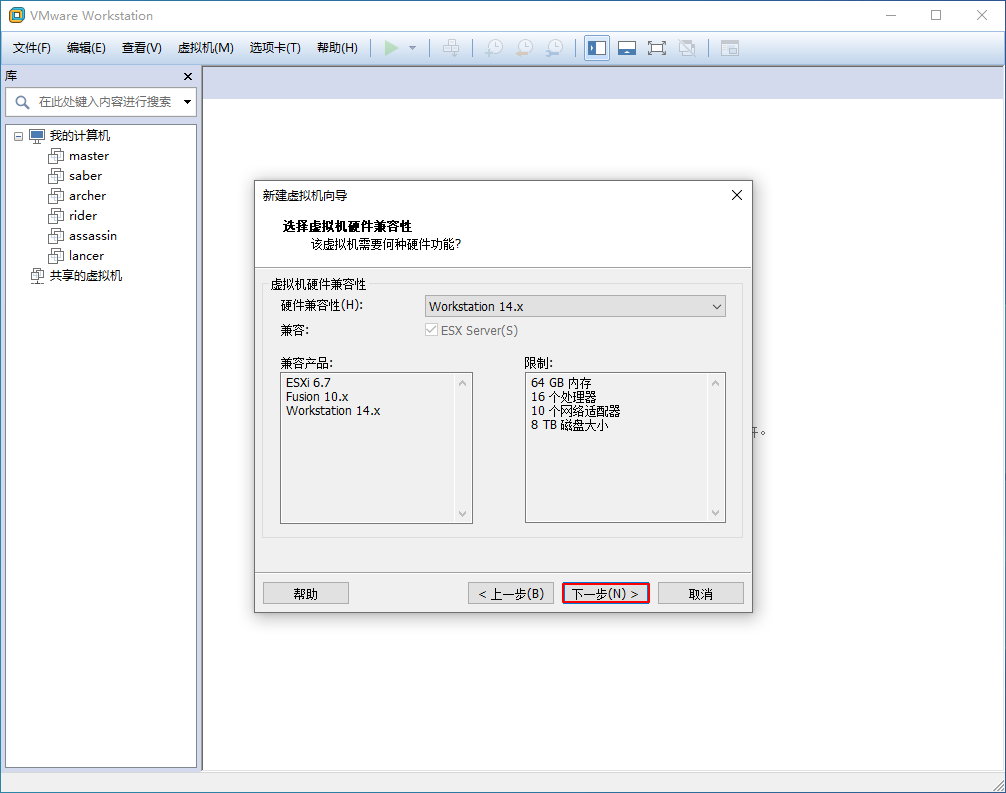This screenshot has width=1006, height=793.
Task: Show or hide the thumbnail bar
Action: pos(626,47)
